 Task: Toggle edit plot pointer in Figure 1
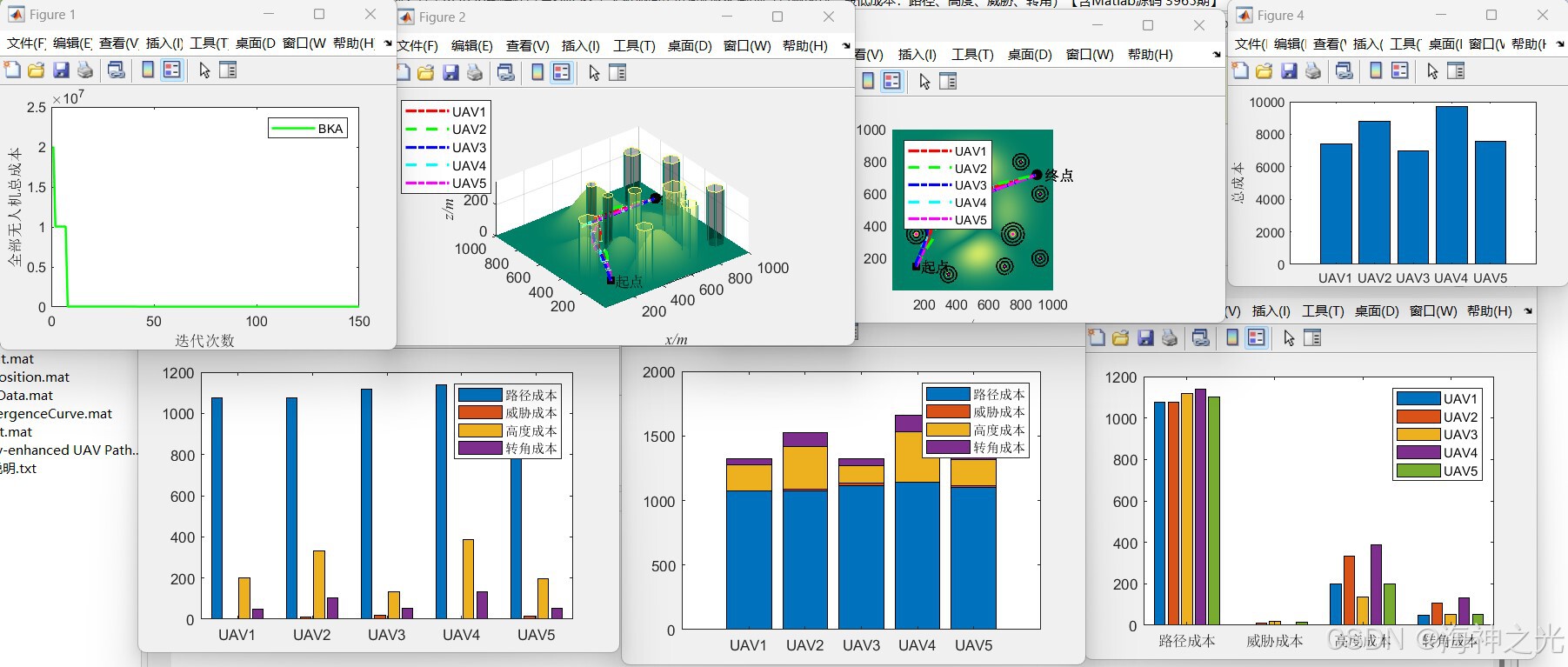204,70
